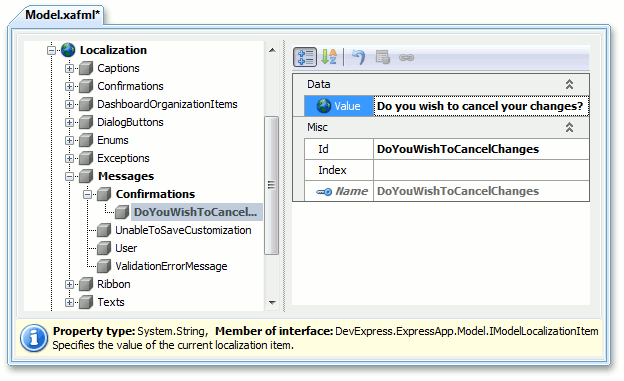Expand the Enums node
Image resolution: width=624 pixels, height=381 pixels.
[x=69, y=141]
